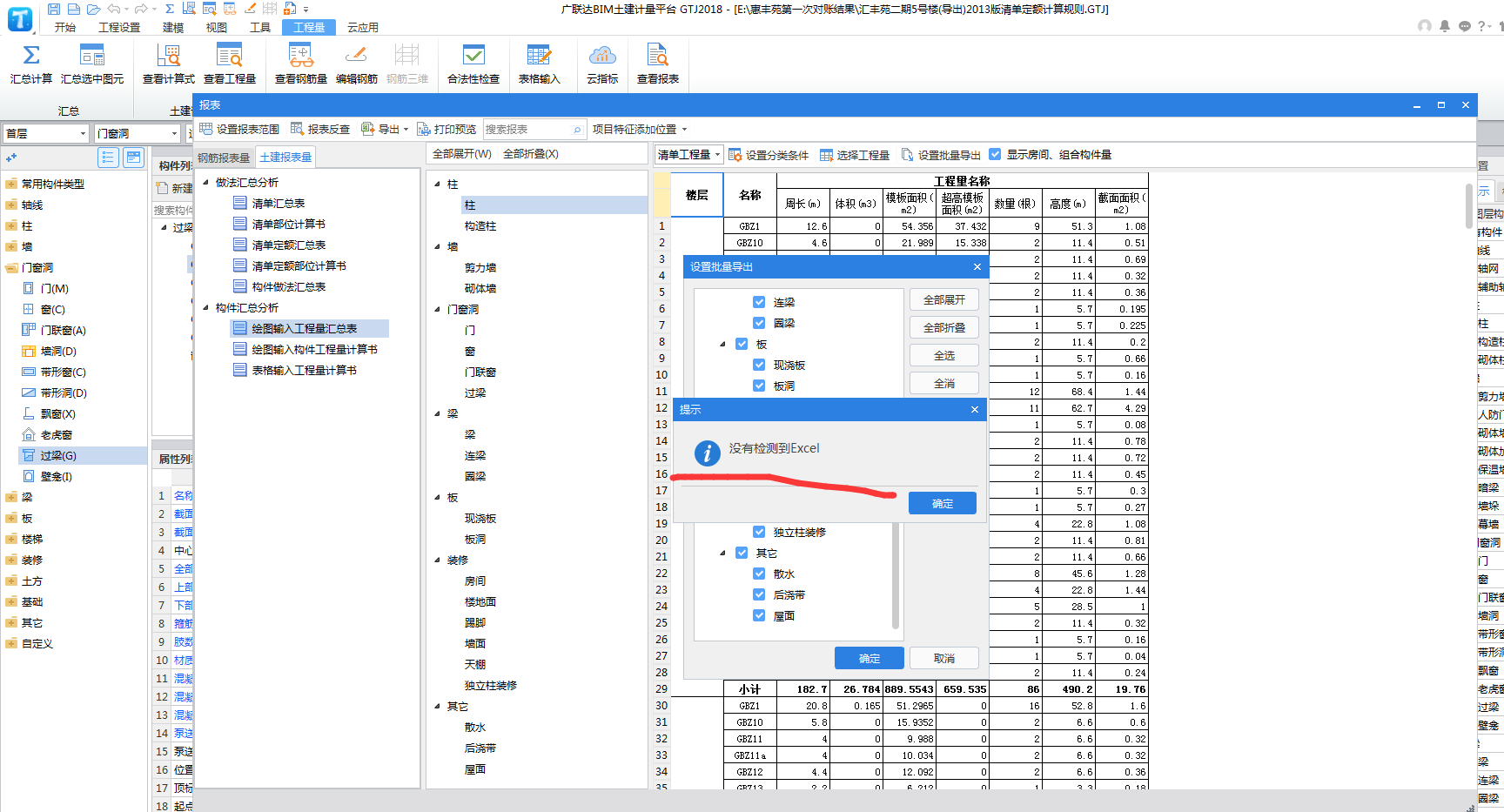Image resolution: width=1504 pixels, height=812 pixels.
Task: Click the save icon in title bar
Action: (54, 9)
